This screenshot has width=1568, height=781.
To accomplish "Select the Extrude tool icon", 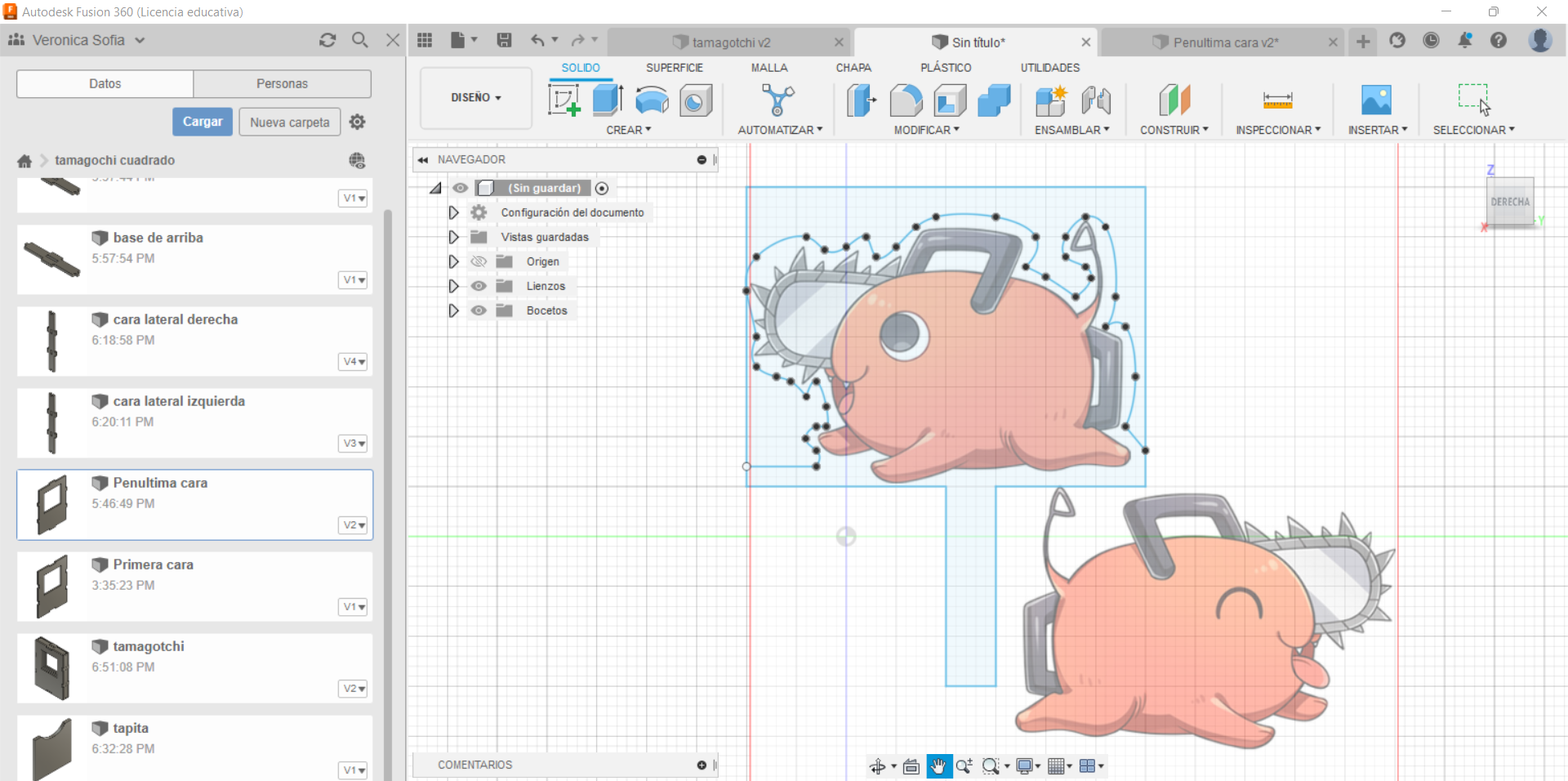I will pyautogui.click(x=608, y=100).
